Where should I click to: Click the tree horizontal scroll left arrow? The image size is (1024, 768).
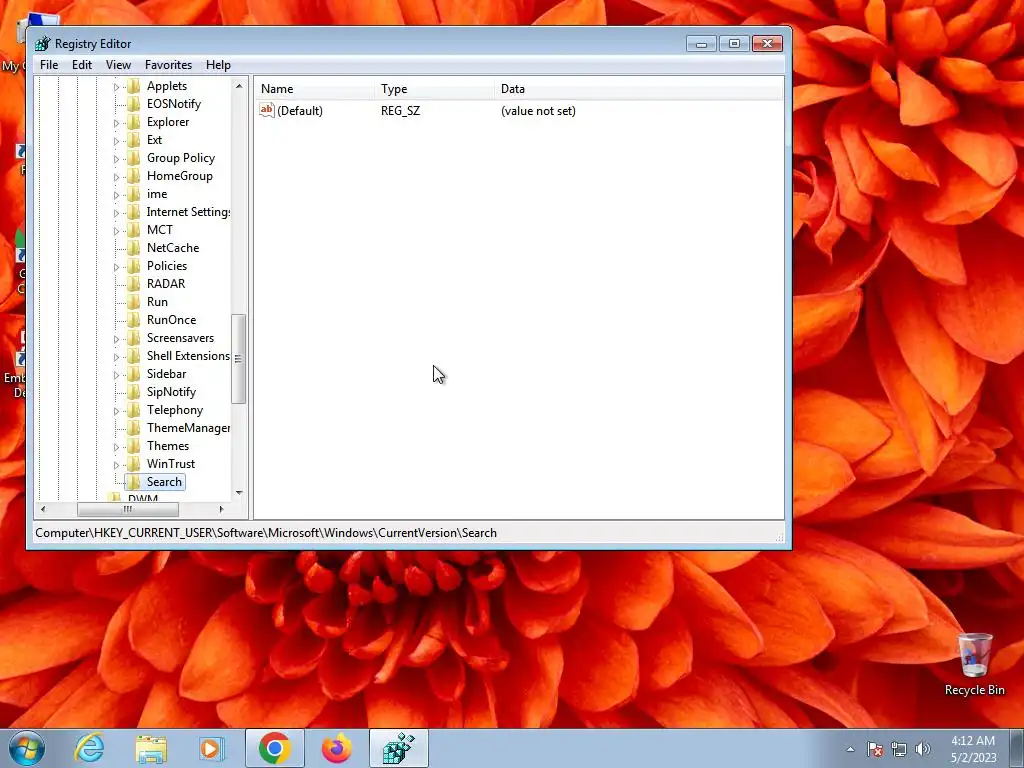pyautogui.click(x=44, y=509)
